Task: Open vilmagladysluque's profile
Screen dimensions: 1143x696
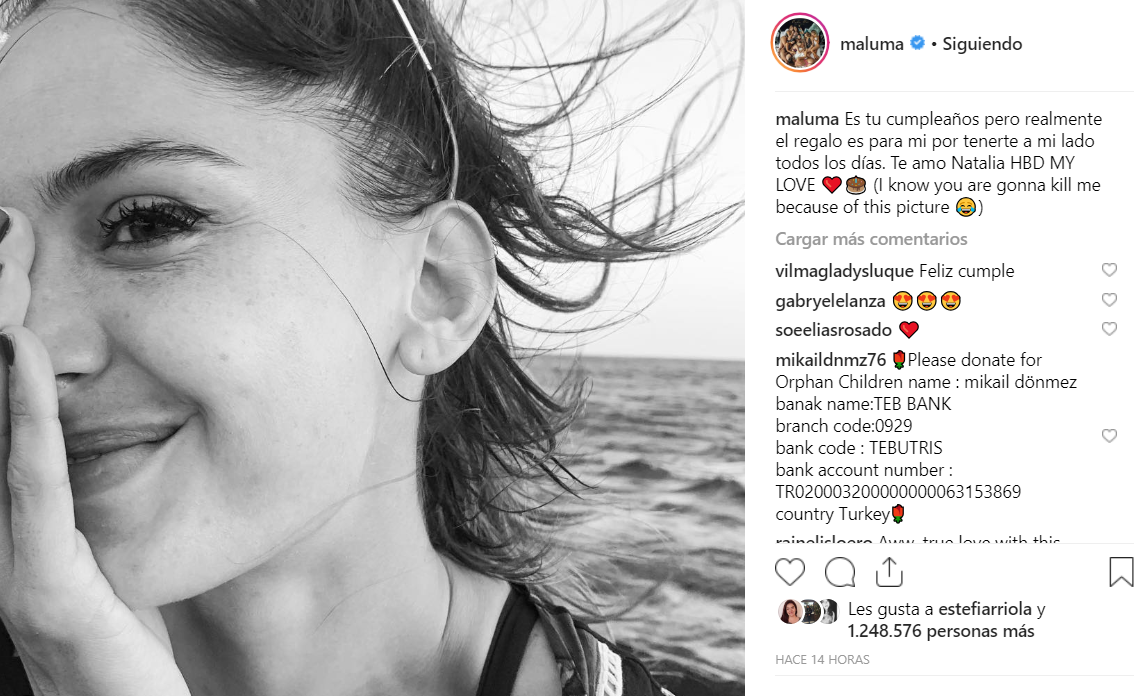Action: click(844, 271)
